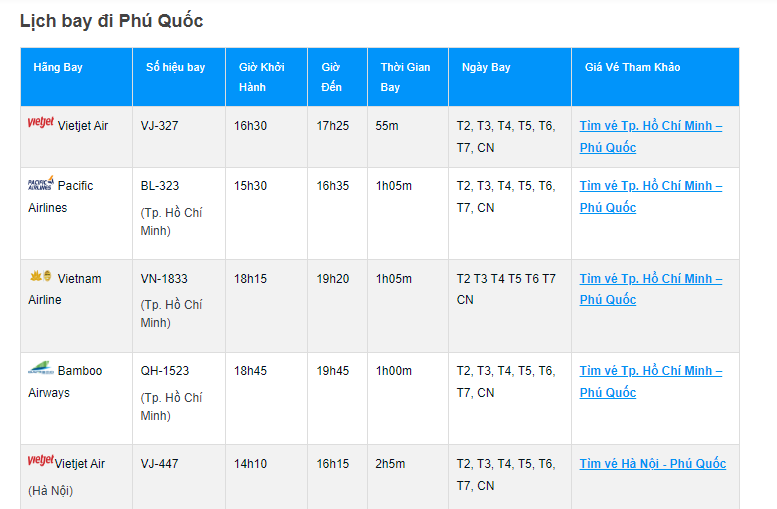Click the Ngày Bay column header
777x509 pixels.
pos(486,67)
